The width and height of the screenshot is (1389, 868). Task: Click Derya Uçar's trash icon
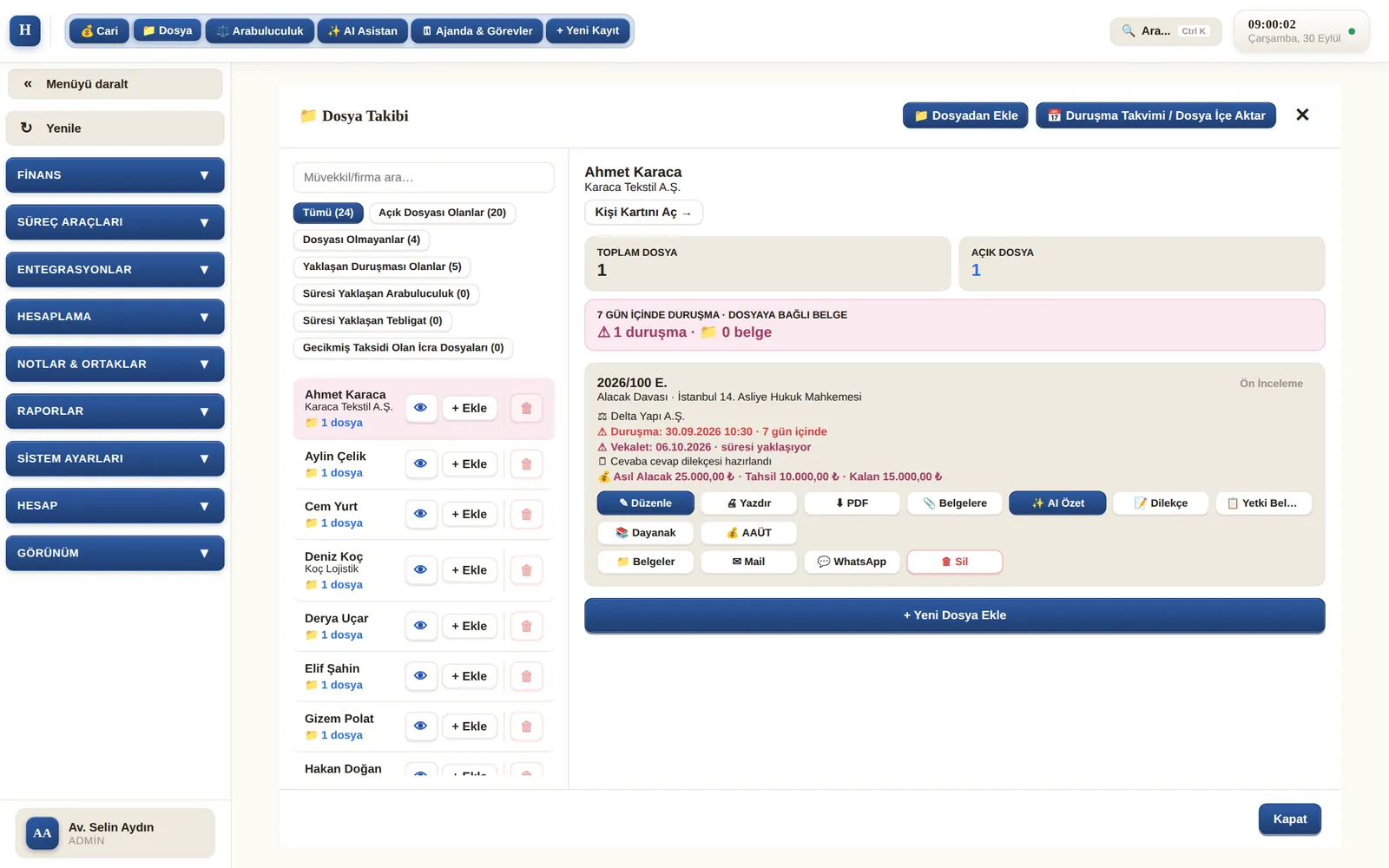point(526,626)
